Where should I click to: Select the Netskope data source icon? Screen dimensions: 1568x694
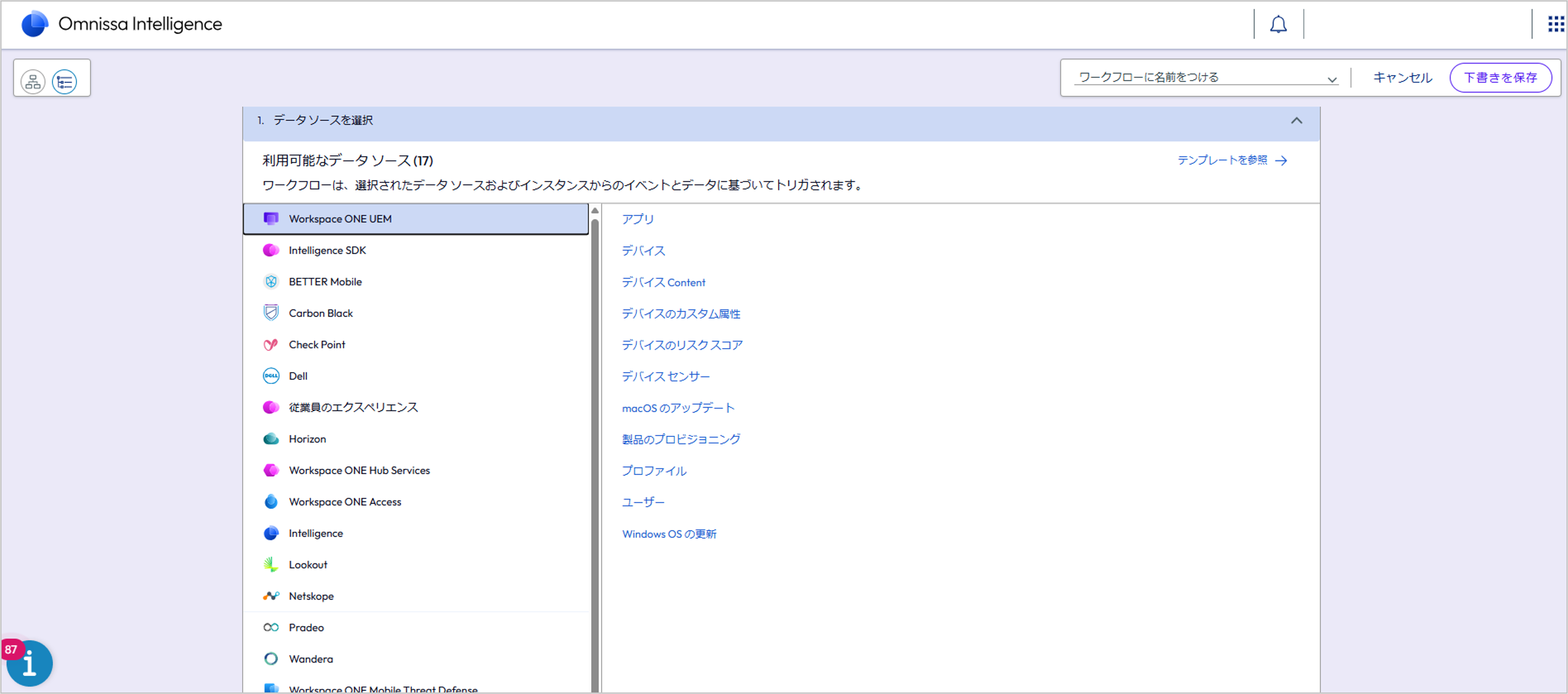(271, 596)
